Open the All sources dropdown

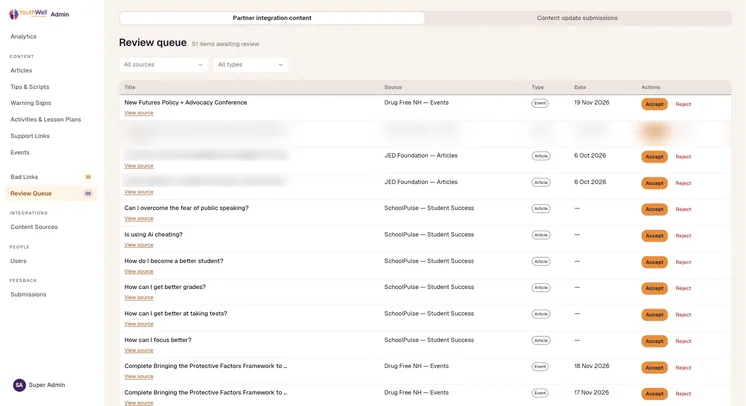(x=163, y=65)
